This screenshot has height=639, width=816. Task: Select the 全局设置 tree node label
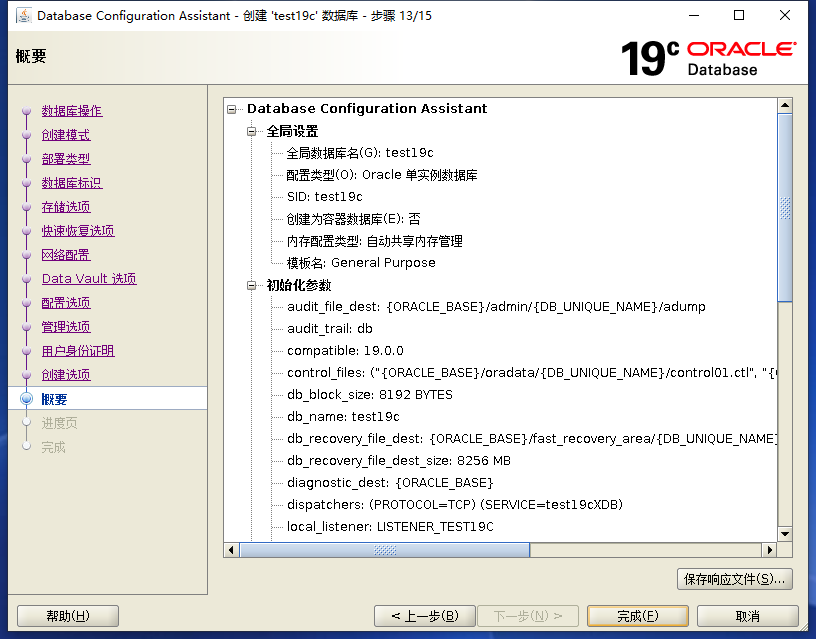coord(292,131)
